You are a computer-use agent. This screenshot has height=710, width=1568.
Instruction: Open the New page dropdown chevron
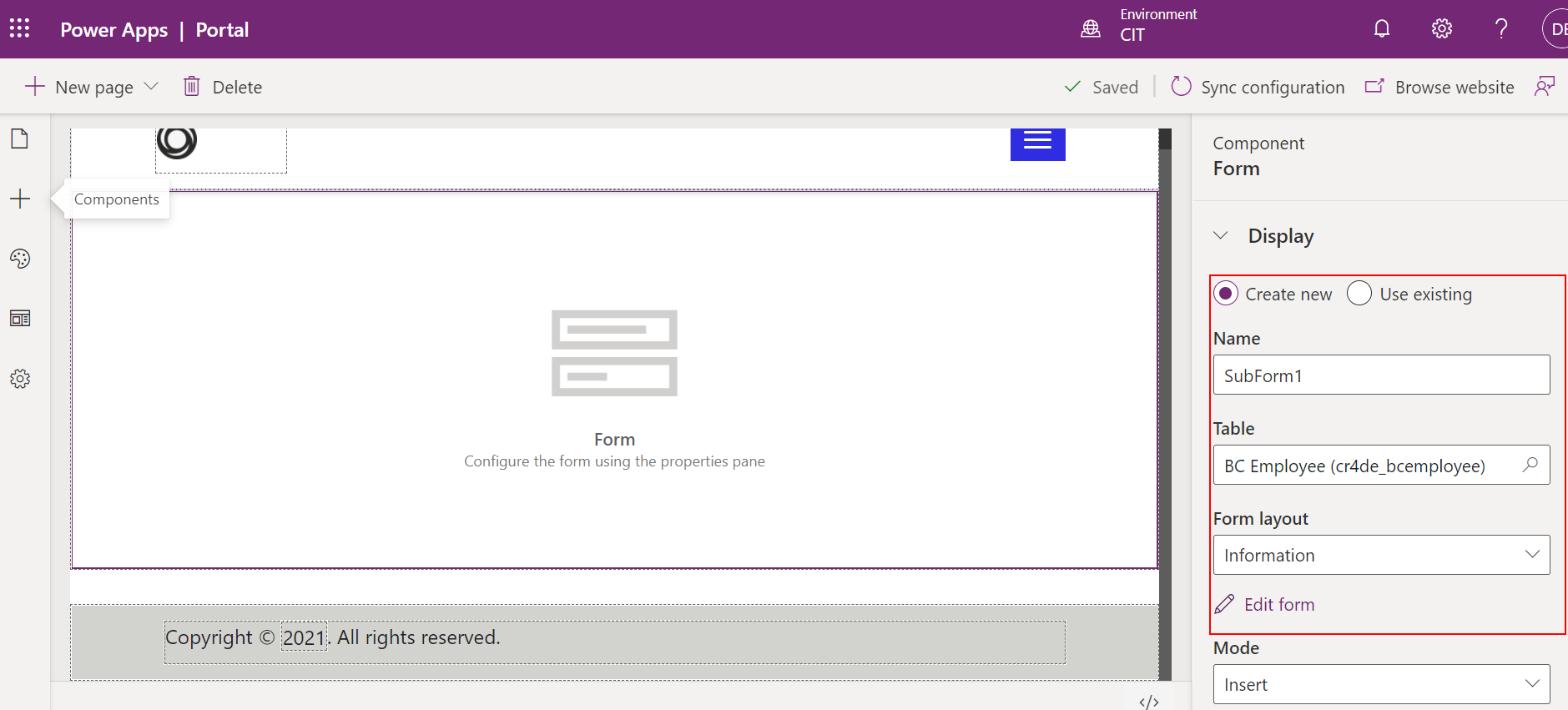151,86
